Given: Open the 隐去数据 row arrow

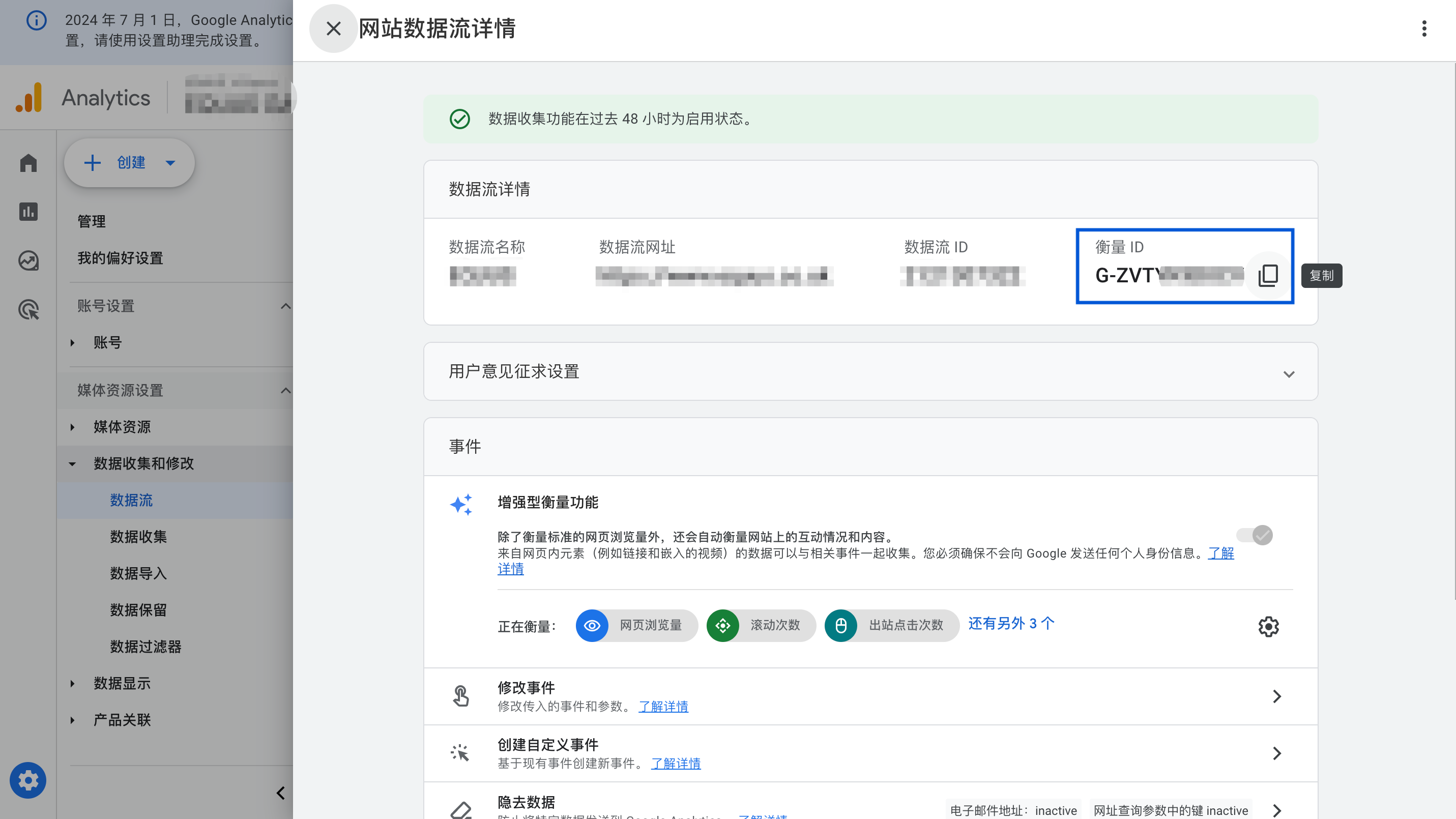Looking at the screenshot, I should coord(1277,810).
